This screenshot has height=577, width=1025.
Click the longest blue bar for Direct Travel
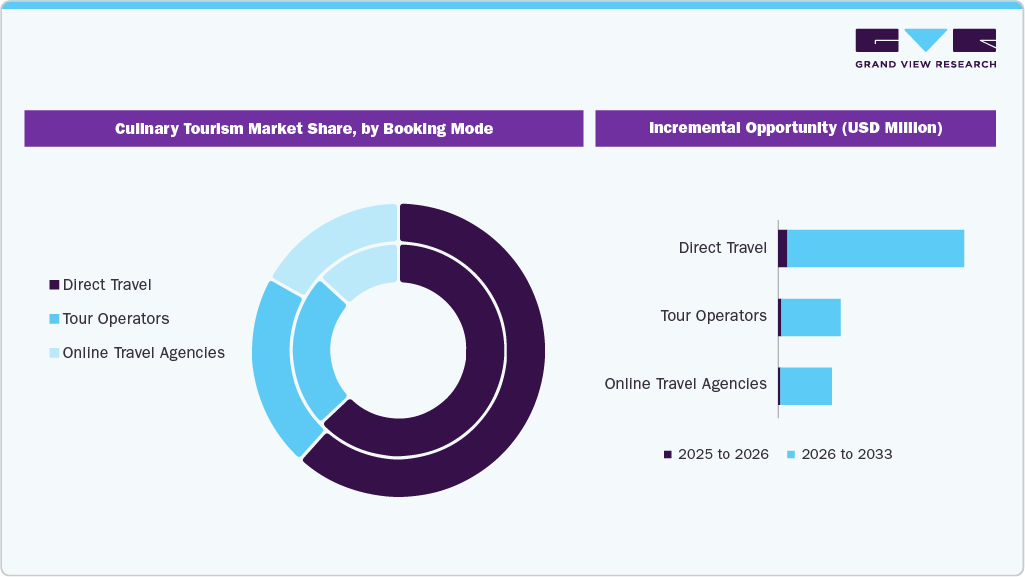point(875,247)
